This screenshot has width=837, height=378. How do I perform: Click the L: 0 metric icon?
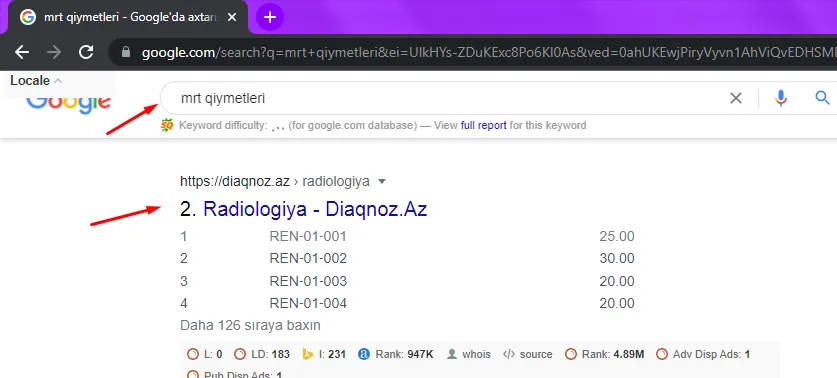coord(193,354)
